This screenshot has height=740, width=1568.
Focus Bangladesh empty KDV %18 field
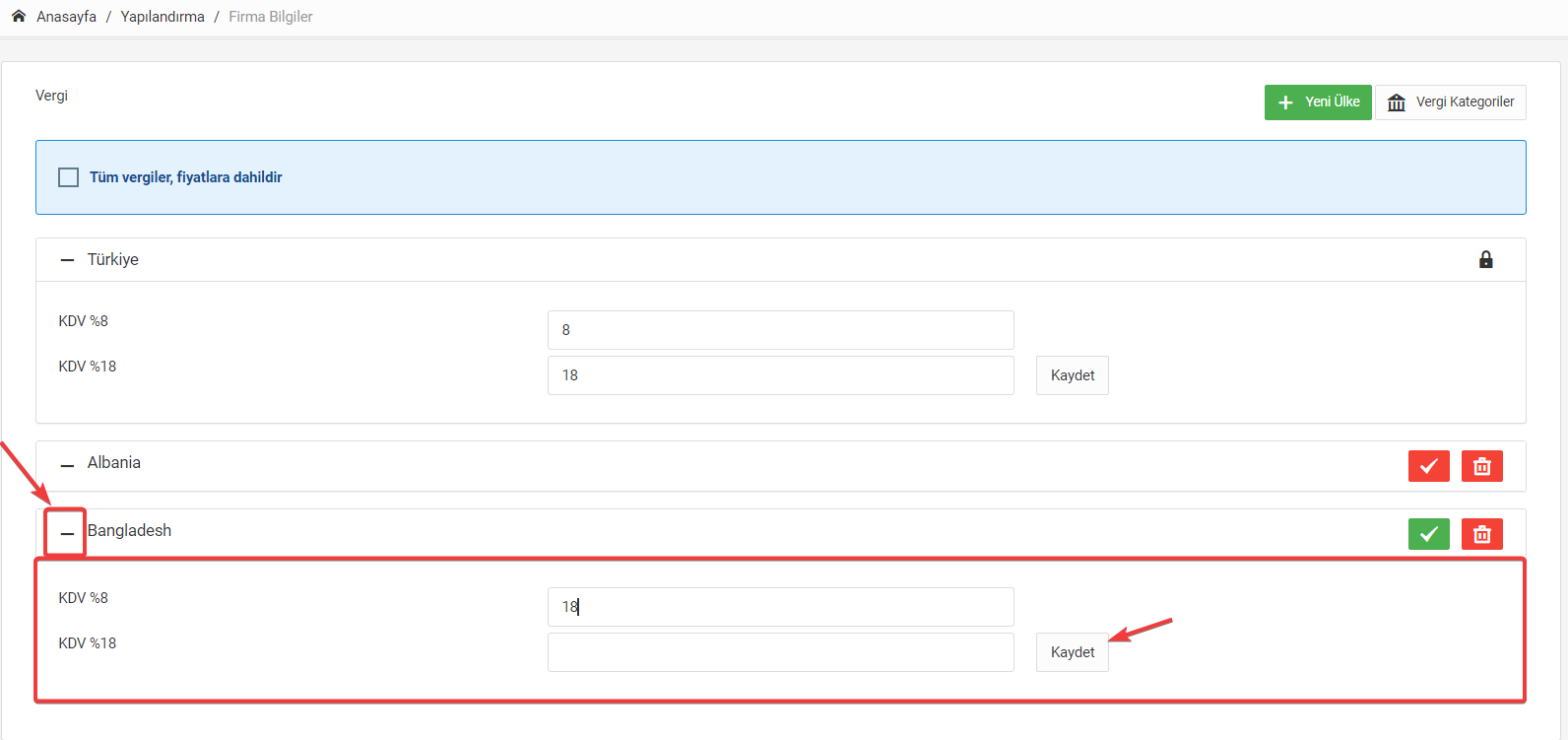[780, 652]
